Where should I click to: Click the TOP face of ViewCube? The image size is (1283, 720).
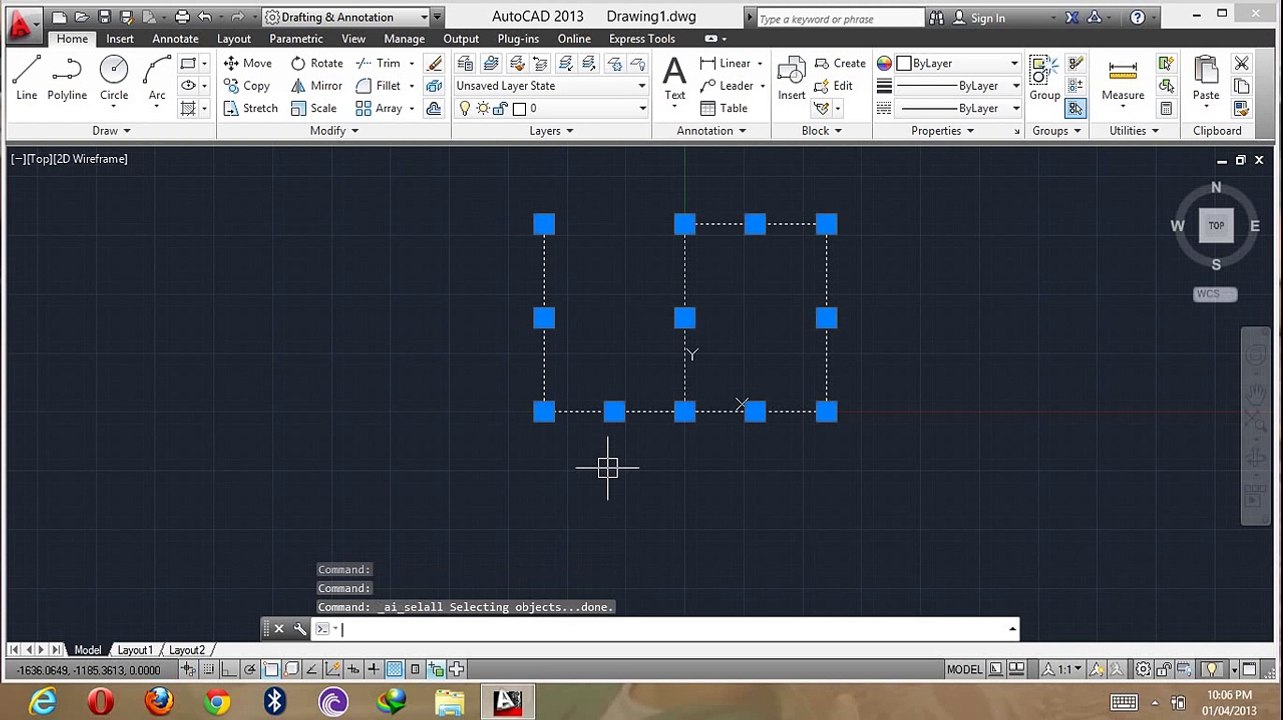click(x=1216, y=226)
